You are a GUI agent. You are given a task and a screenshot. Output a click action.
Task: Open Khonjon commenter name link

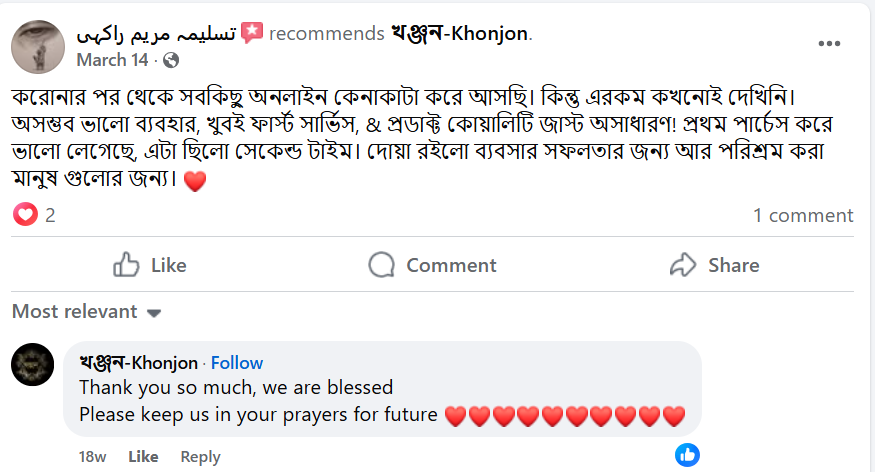point(139,362)
